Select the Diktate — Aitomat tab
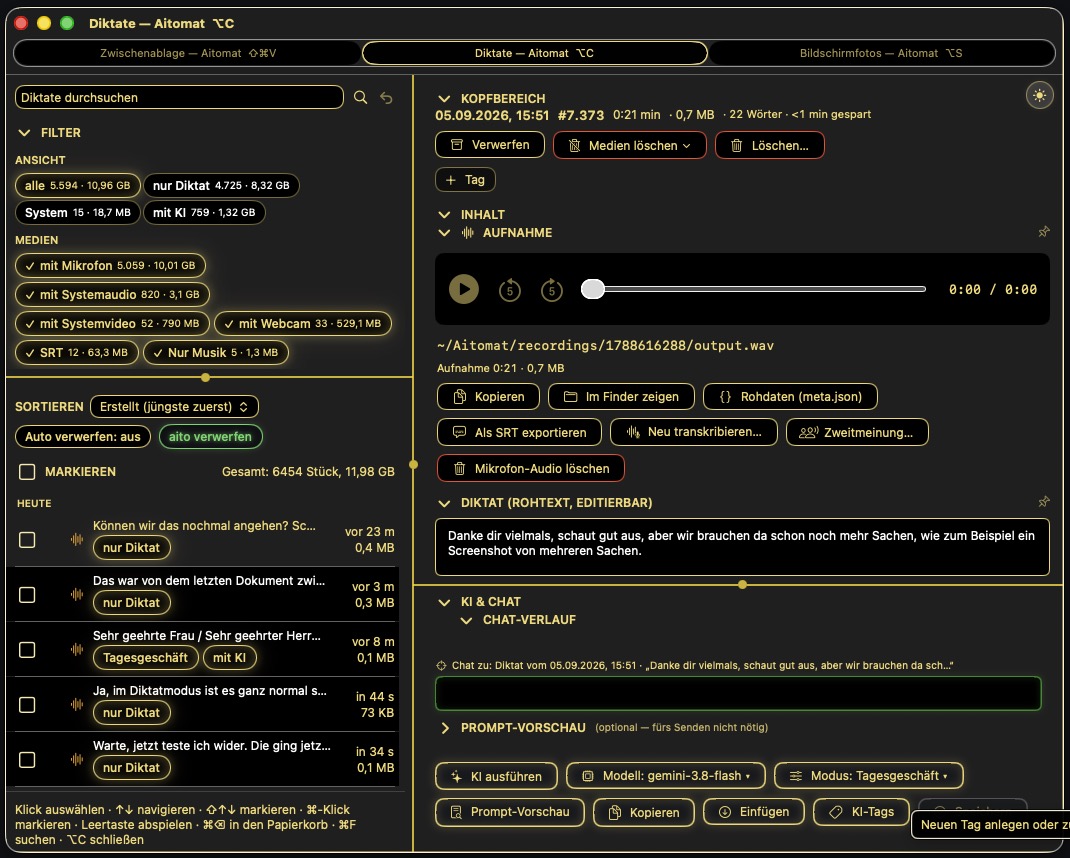Viewport: 1070px width, 858px height. click(x=534, y=53)
